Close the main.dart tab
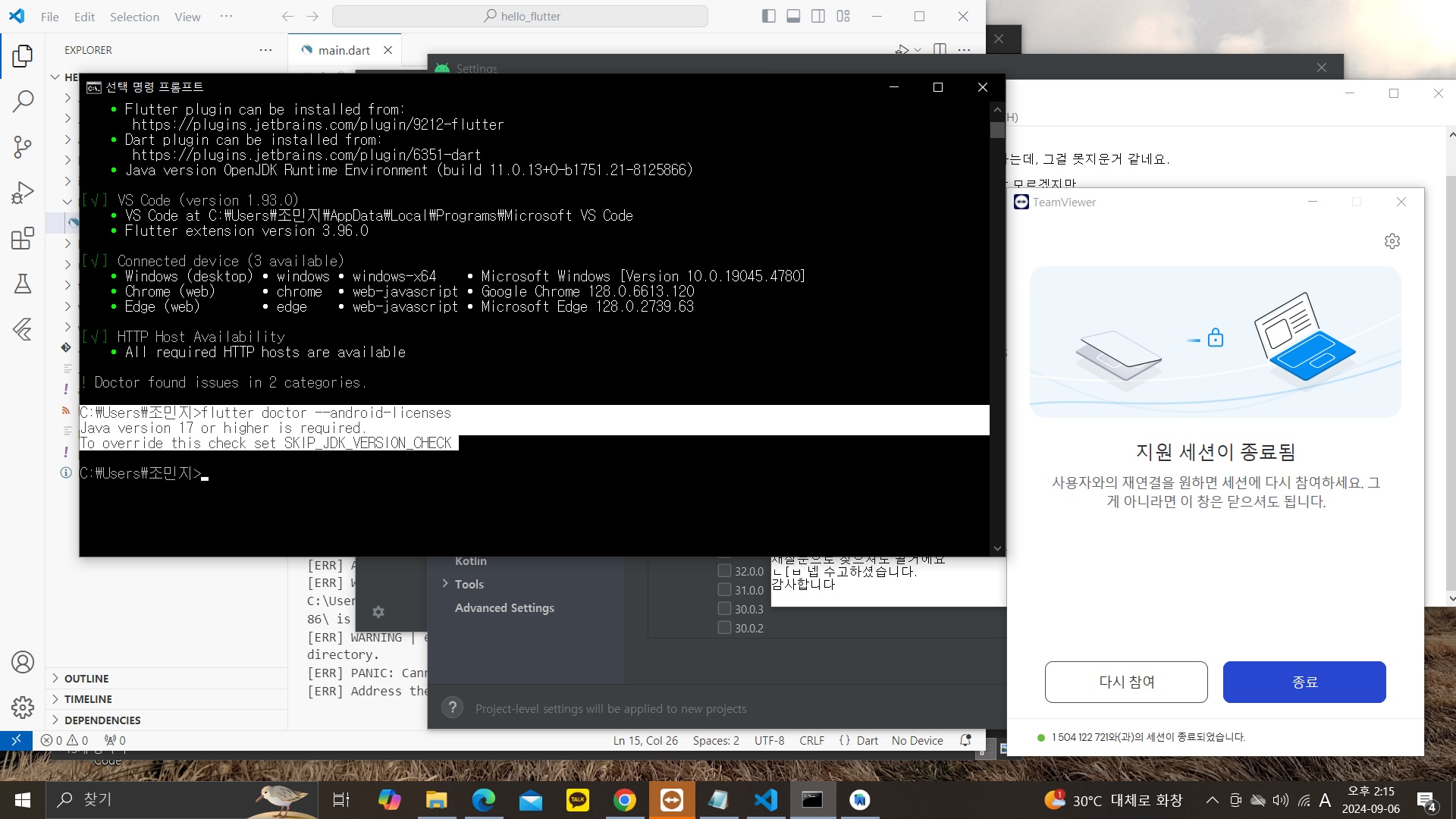Viewport: 1456px width, 819px height. (x=388, y=50)
